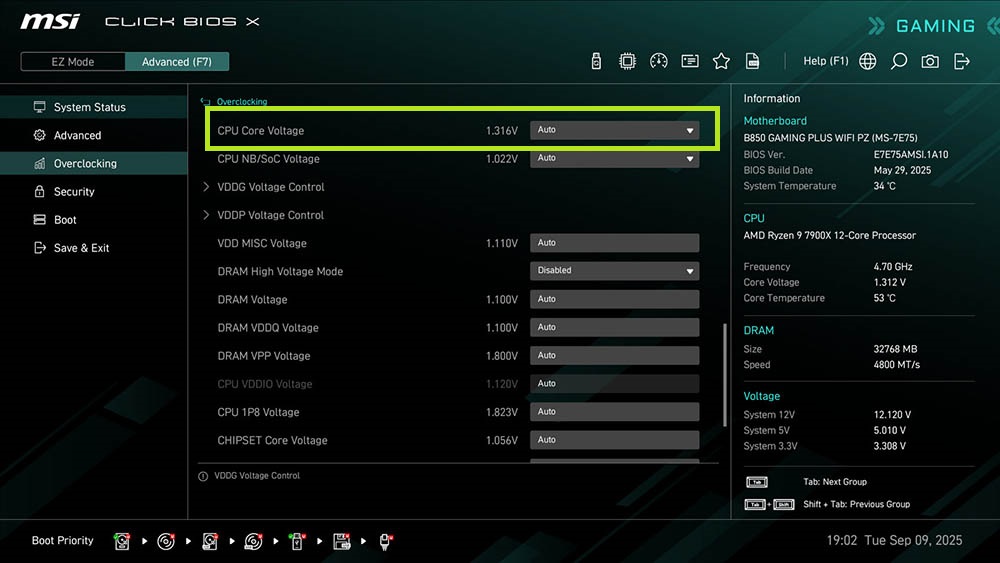This screenshot has height=563, width=1000.
Task: Click the CHIPSET Core Voltage Auto field
Action: pos(614,440)
